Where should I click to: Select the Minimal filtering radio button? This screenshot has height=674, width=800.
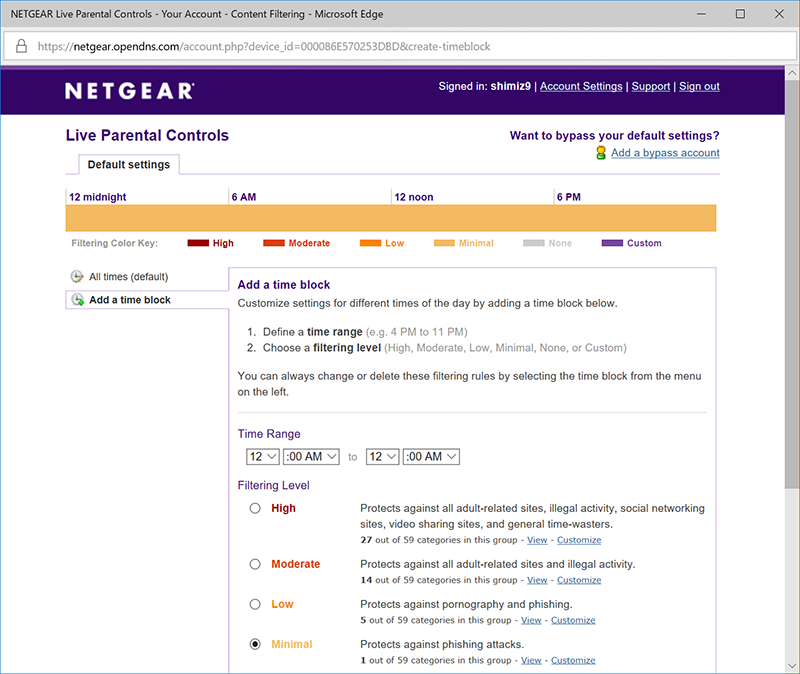[x=255, y=644]
